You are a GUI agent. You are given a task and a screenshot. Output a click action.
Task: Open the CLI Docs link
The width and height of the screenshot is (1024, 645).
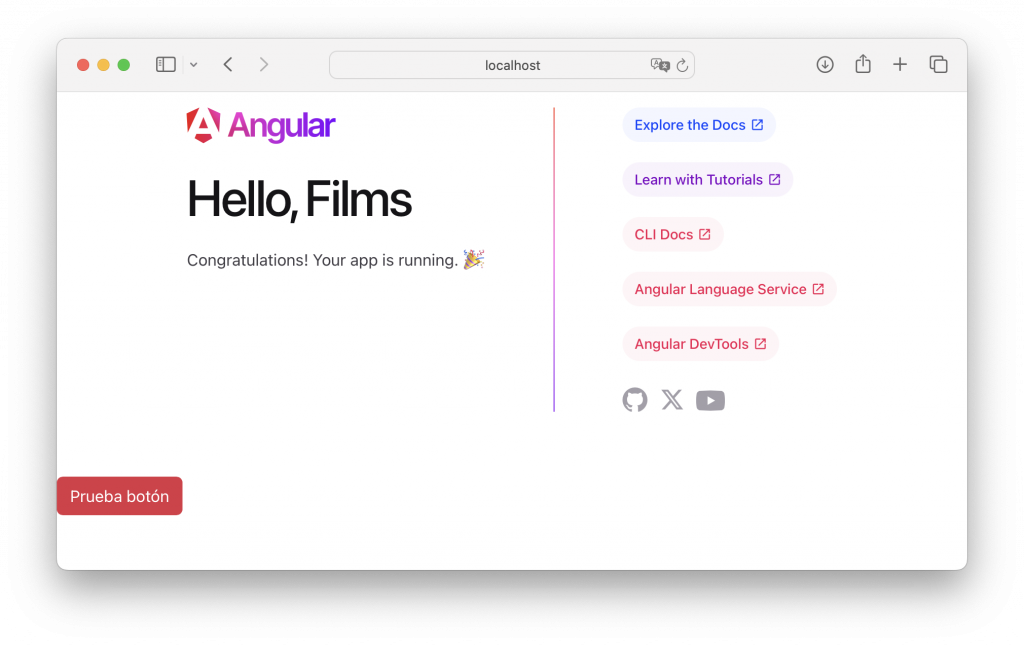[672, 234]
